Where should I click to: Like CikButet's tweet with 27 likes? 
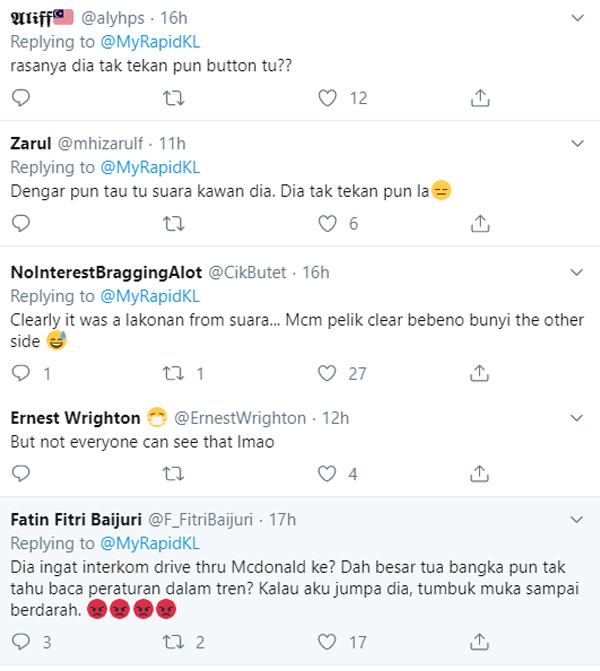pyautogui.click(x=327, y=373)
